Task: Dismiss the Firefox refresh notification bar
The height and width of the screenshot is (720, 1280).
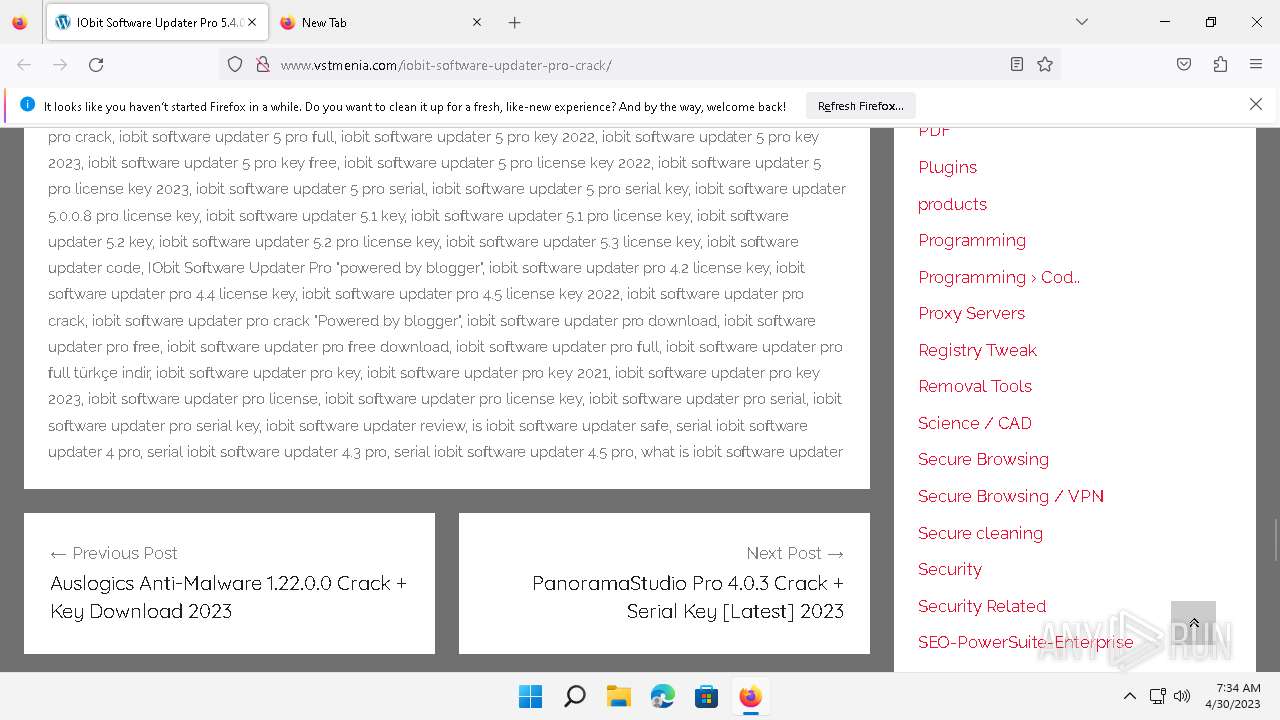Action: tap(1256, 104)
